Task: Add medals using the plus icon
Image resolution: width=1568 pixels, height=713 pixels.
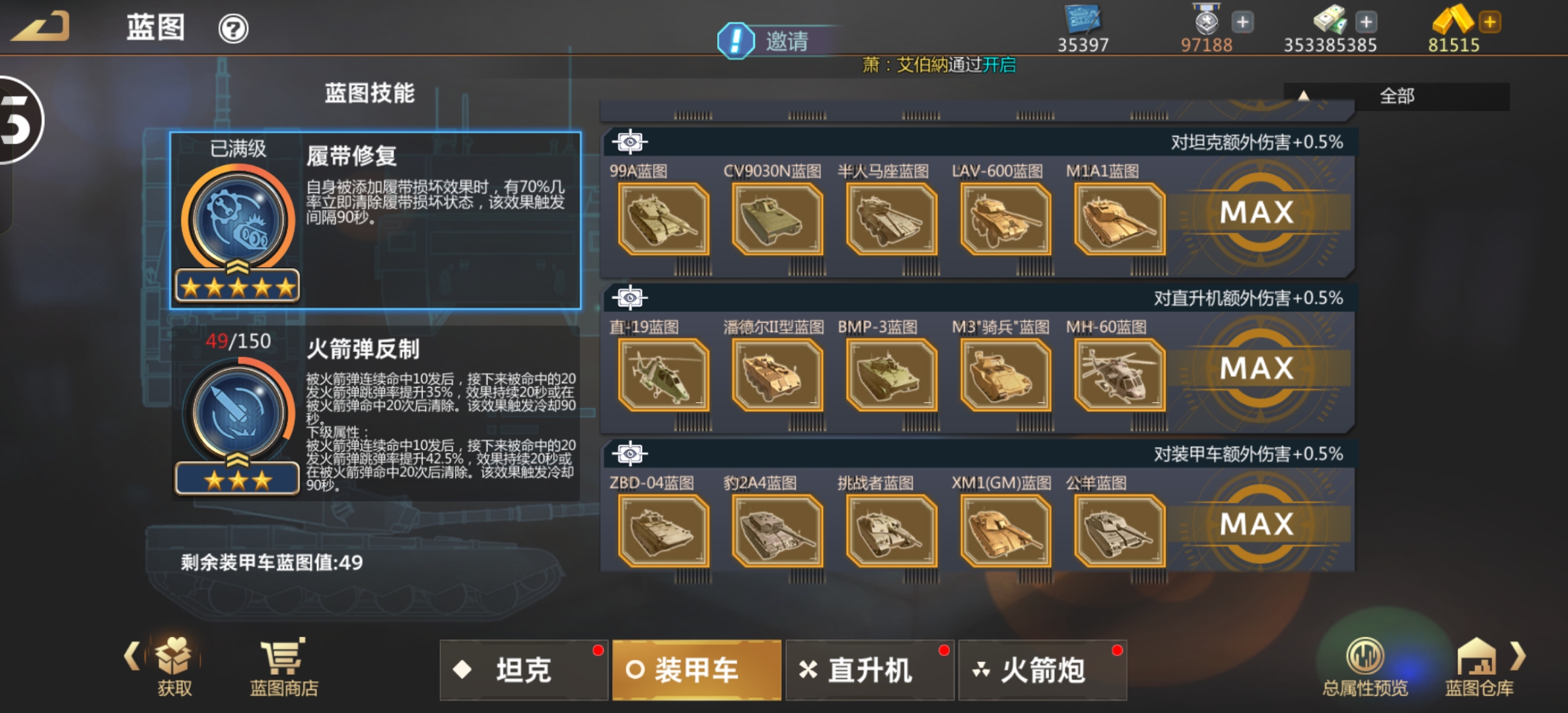Action: tap(1242, 22)
